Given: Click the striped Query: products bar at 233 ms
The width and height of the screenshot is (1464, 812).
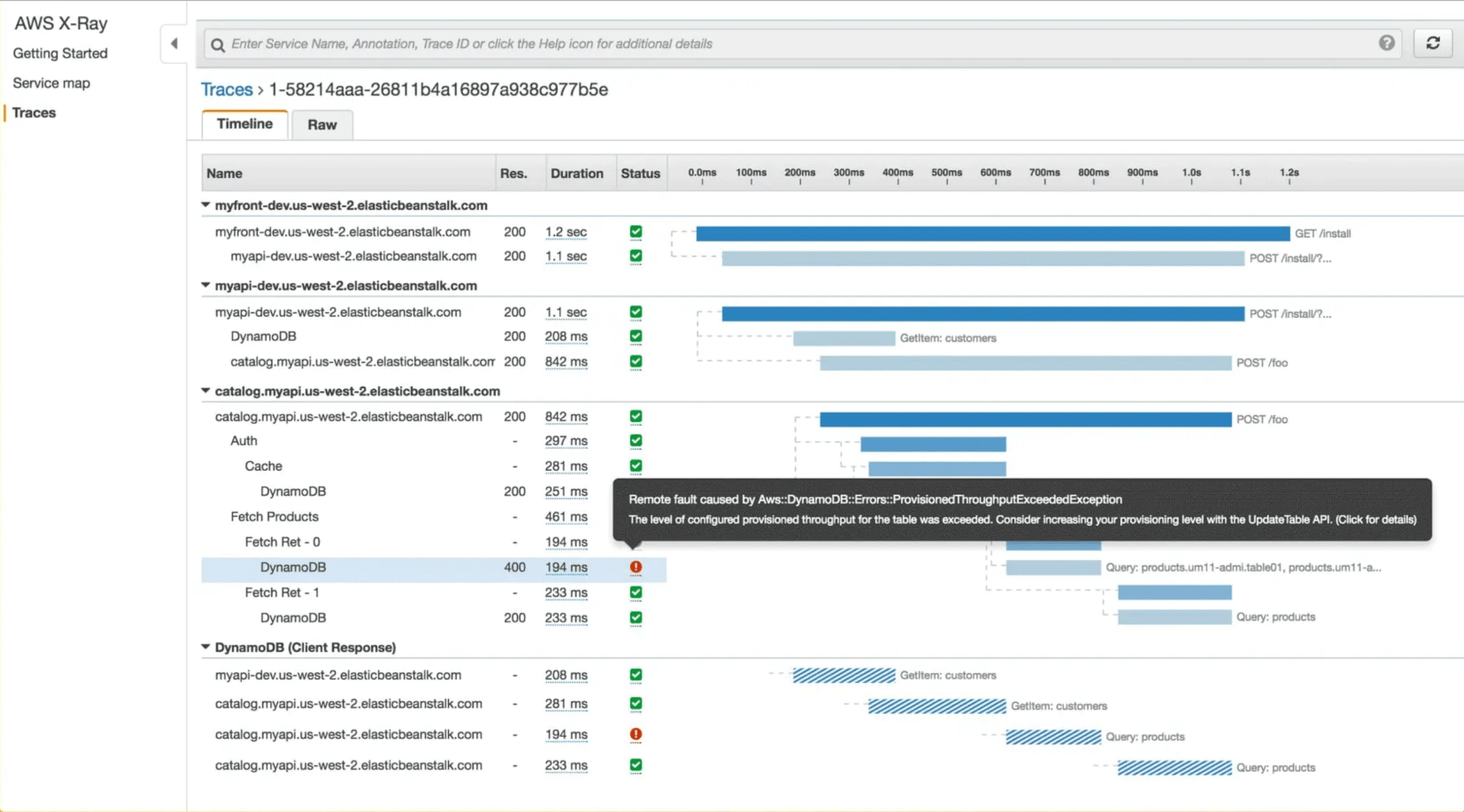Looking at the screenshot, I should click(1174, 767).
